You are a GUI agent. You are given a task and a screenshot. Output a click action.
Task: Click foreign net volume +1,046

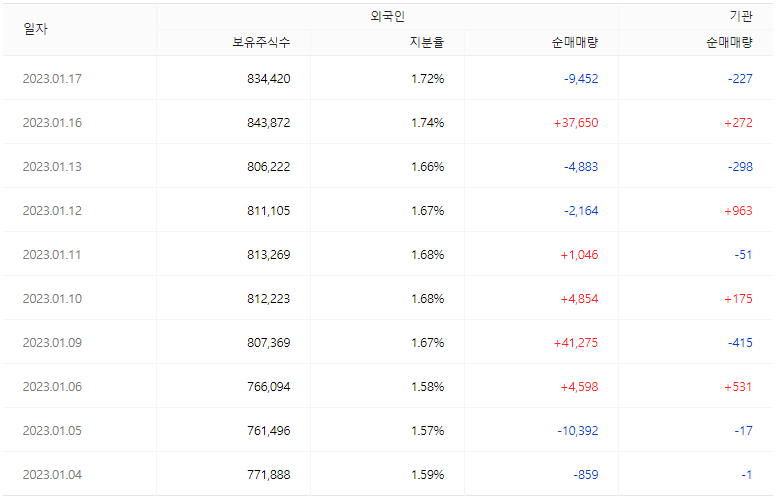580,255
